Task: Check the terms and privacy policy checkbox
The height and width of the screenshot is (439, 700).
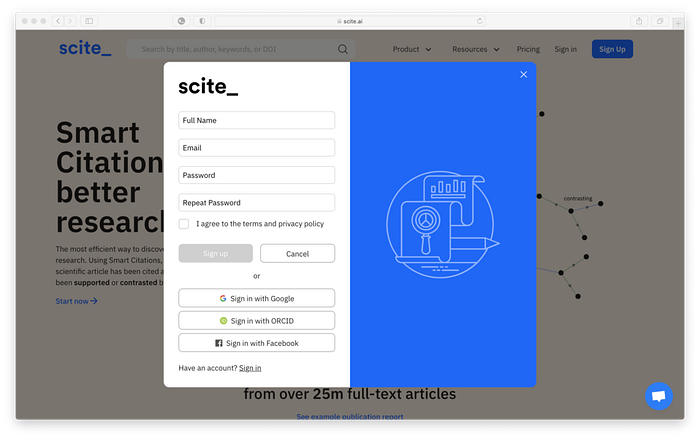Action: (x=183, y=224)
